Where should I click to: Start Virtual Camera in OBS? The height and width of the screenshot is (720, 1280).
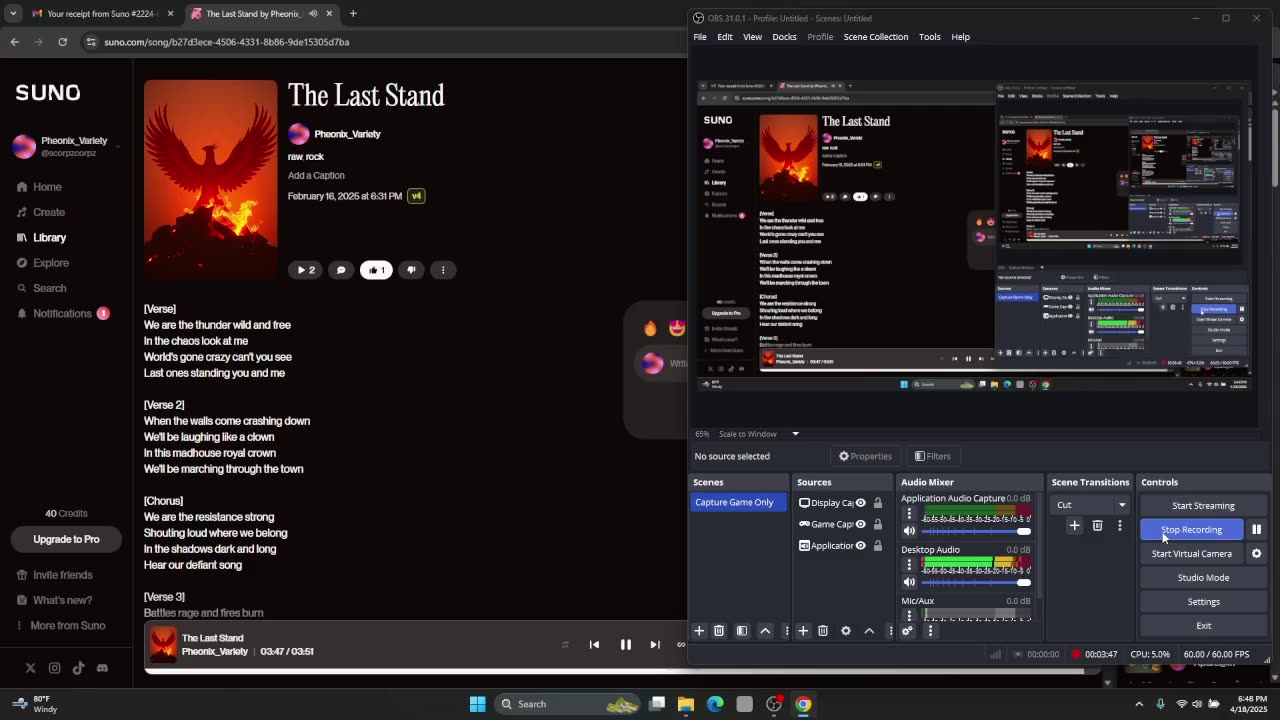1191,554
